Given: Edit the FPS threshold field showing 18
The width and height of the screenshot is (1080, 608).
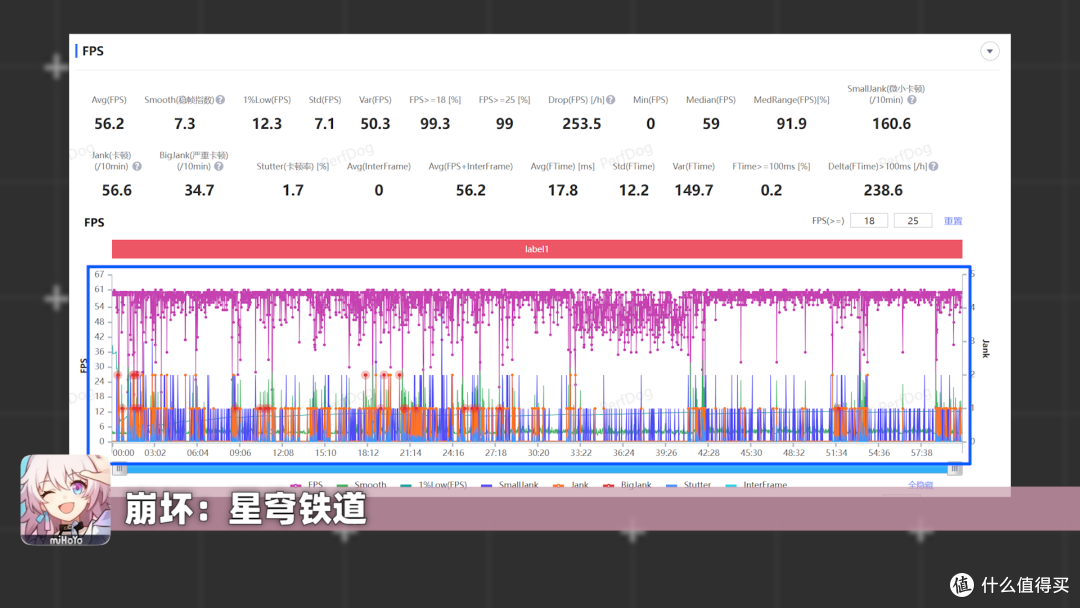Looking at the screenshot, I should 869,221.
